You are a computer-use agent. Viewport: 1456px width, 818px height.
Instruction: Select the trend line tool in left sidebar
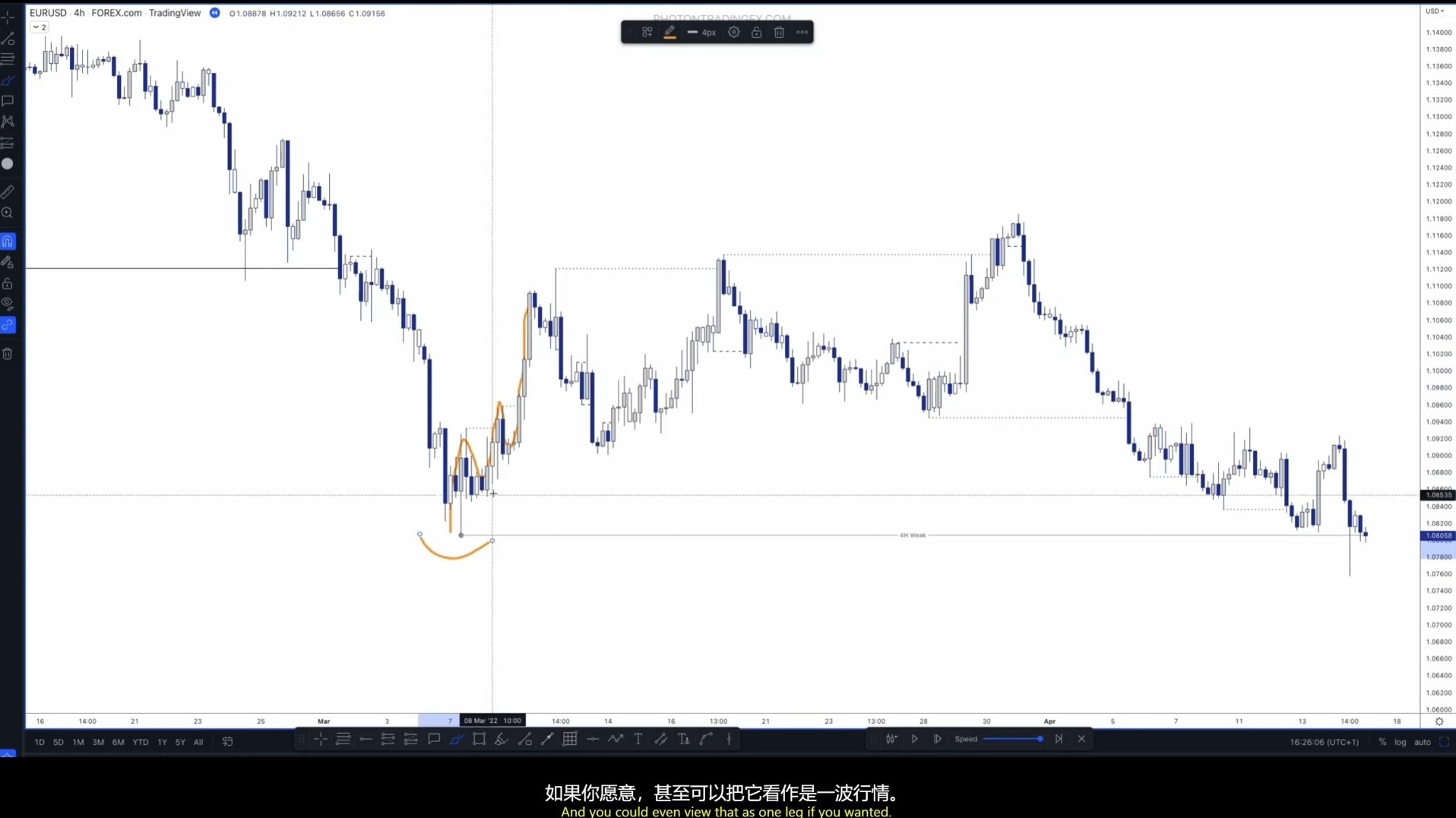point(8,38)
